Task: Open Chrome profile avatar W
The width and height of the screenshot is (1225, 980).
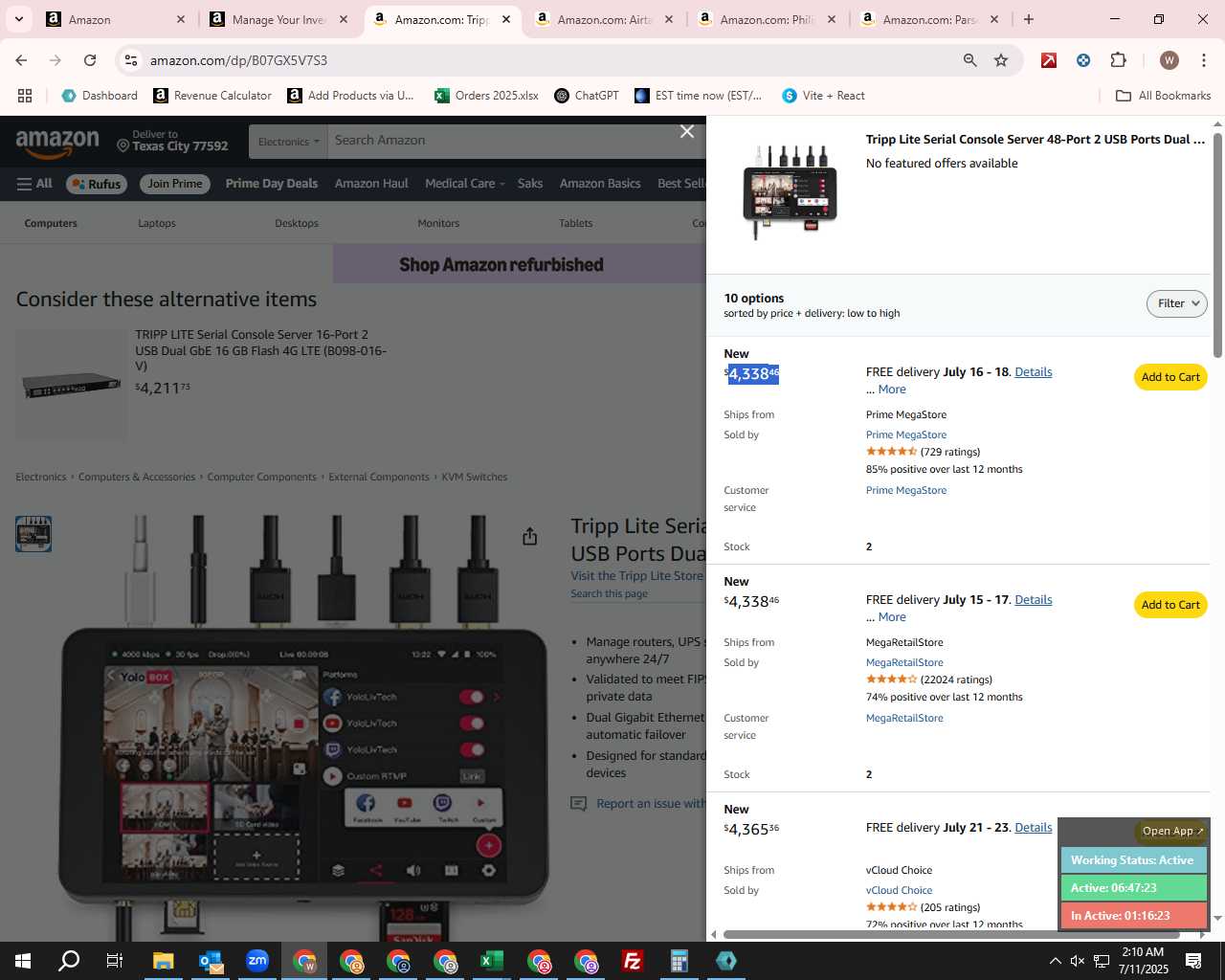Action: pyautogui.click(x=1169, y=60)
